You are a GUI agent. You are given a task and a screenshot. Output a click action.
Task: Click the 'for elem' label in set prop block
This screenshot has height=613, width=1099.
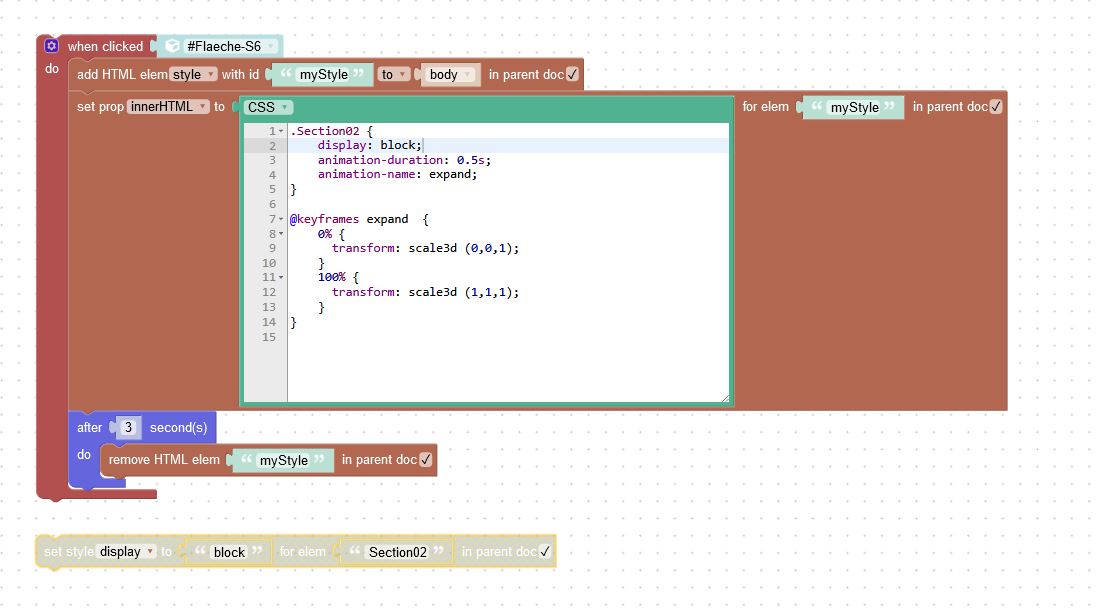click(765, 106)
